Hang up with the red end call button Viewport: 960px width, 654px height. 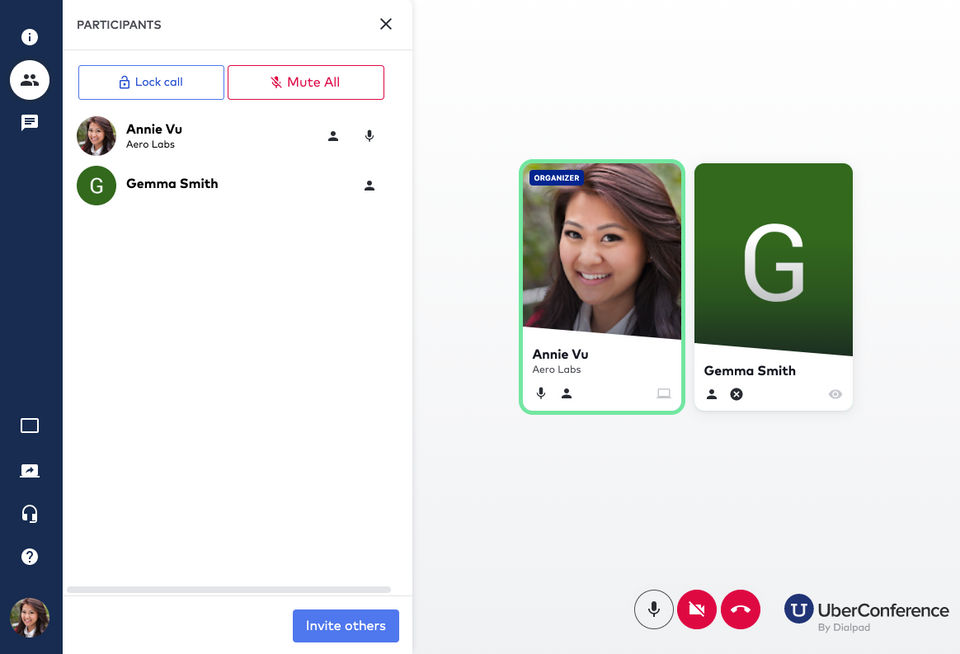(x=741, y=609)
